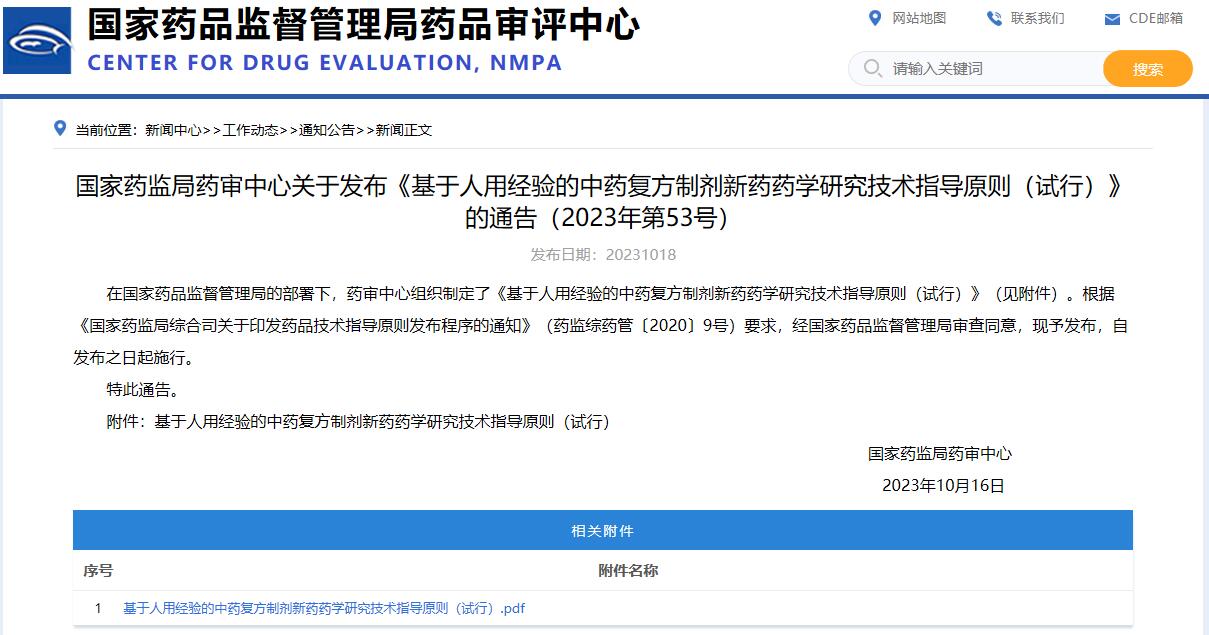Image resolution: width=1209 pixels, height=635 pixels.
Task: Open the CDE邮箱 link
Action: click(1155, 18)
